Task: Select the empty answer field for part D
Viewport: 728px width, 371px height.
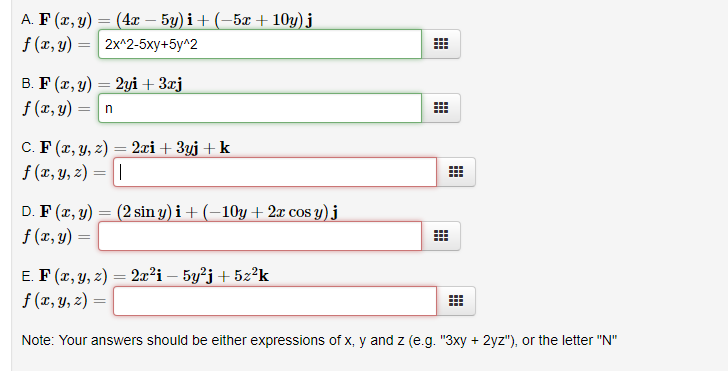Action: pos(260,236)
